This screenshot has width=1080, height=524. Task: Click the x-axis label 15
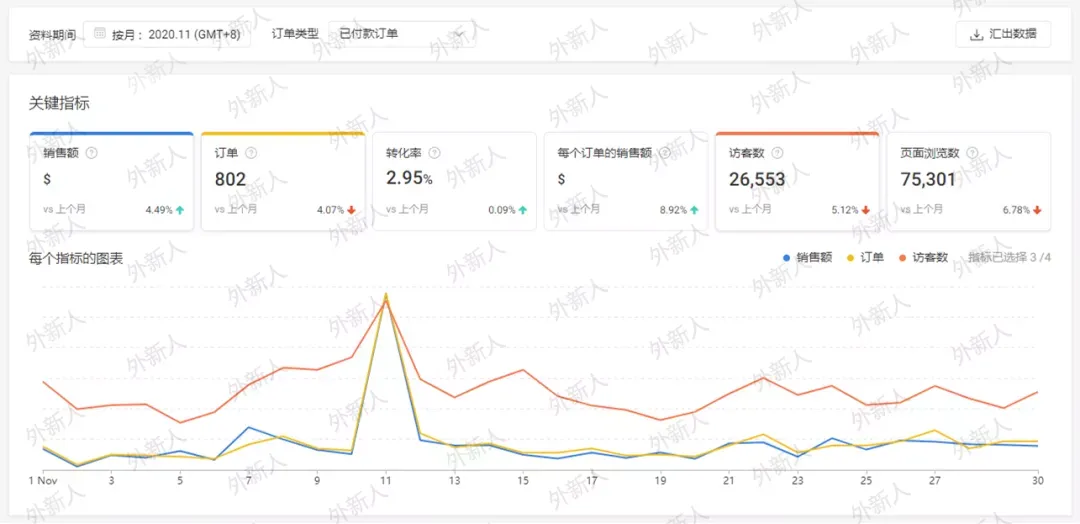click(x=523, y=480)
